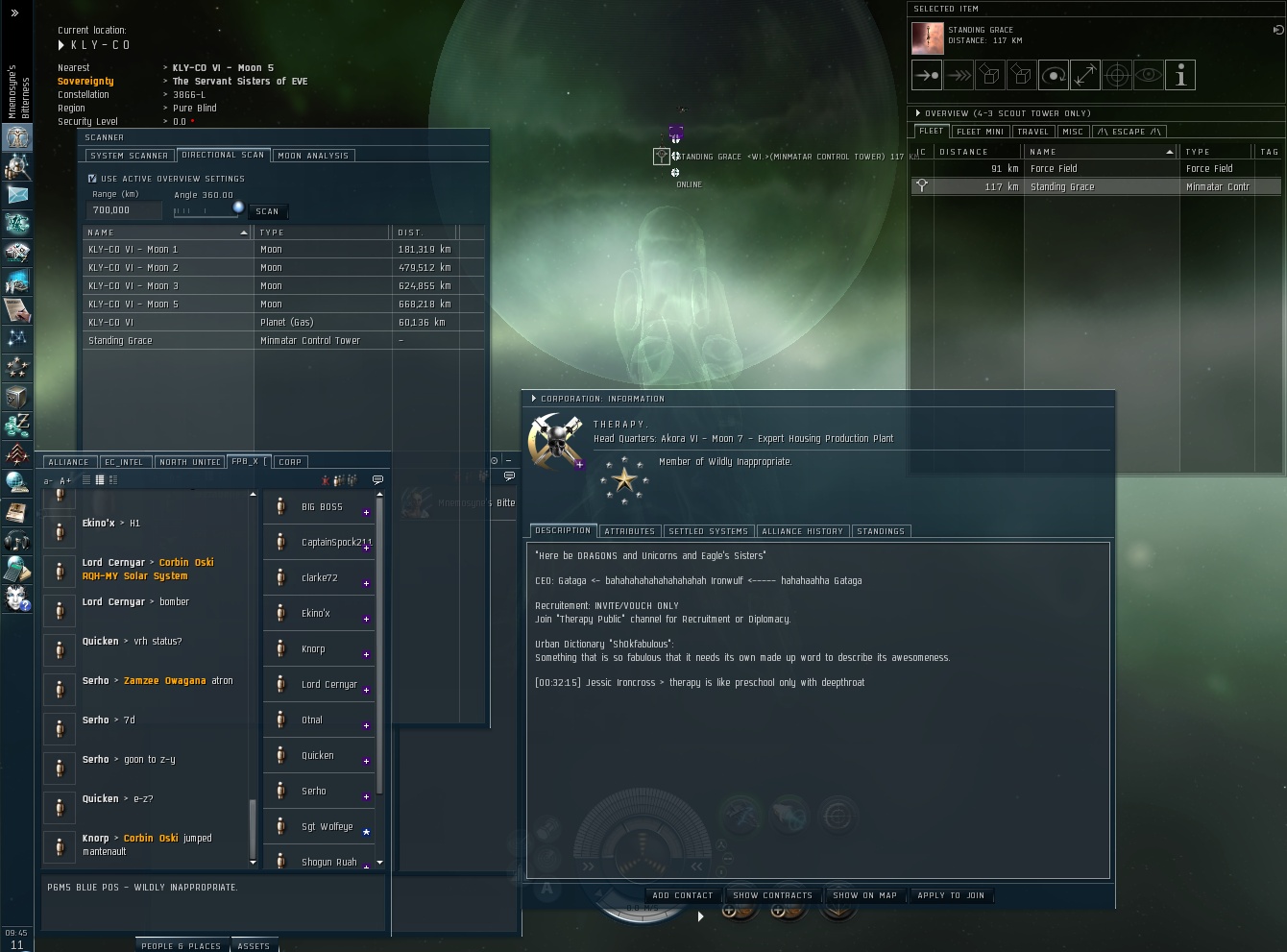Open the star map icon in the Neocom
1287x952 pixels.
point(17,338)
